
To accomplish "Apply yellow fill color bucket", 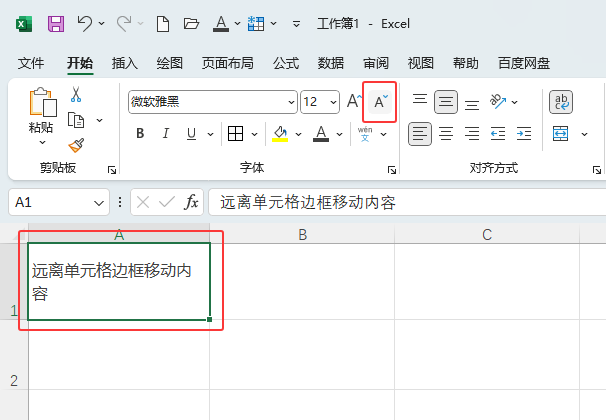I will coord(280,134).
